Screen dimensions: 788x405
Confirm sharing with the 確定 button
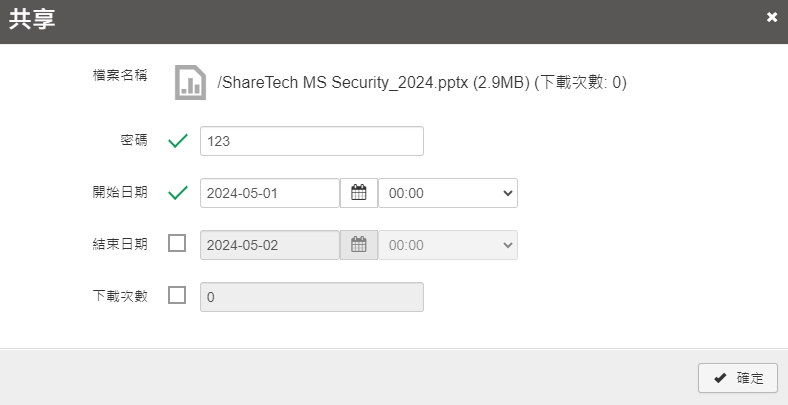click(x=738, y=378)
